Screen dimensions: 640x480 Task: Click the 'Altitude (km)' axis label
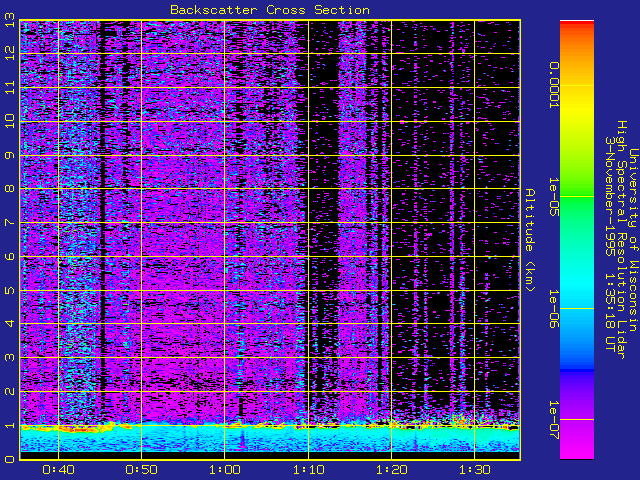tap(529, 240)
